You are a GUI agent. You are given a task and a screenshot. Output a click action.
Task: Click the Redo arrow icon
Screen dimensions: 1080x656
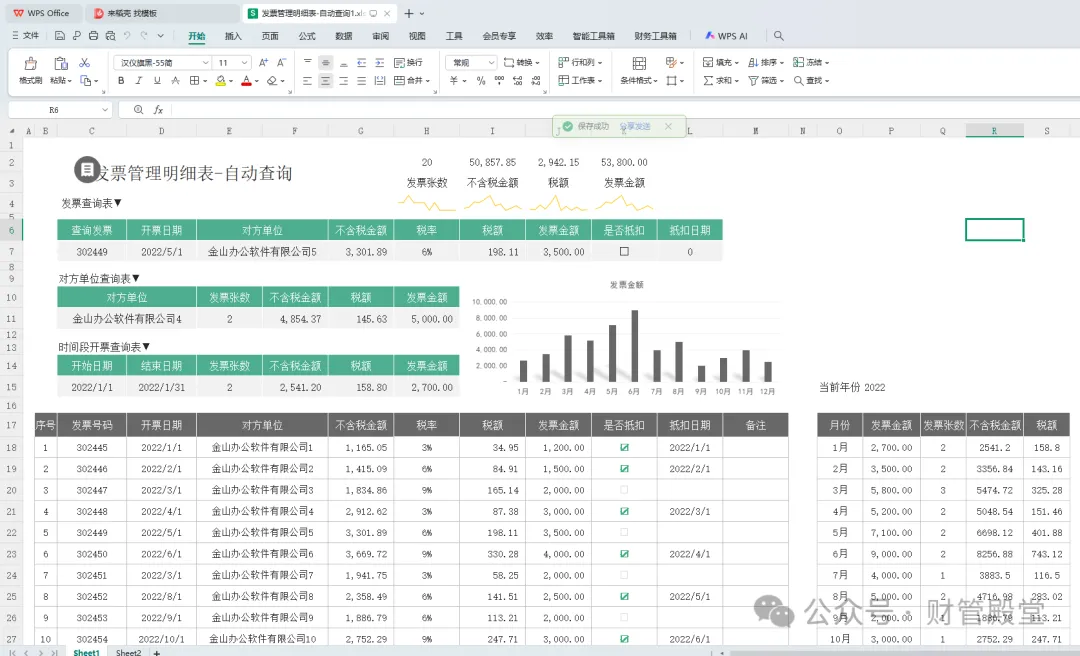144,36
